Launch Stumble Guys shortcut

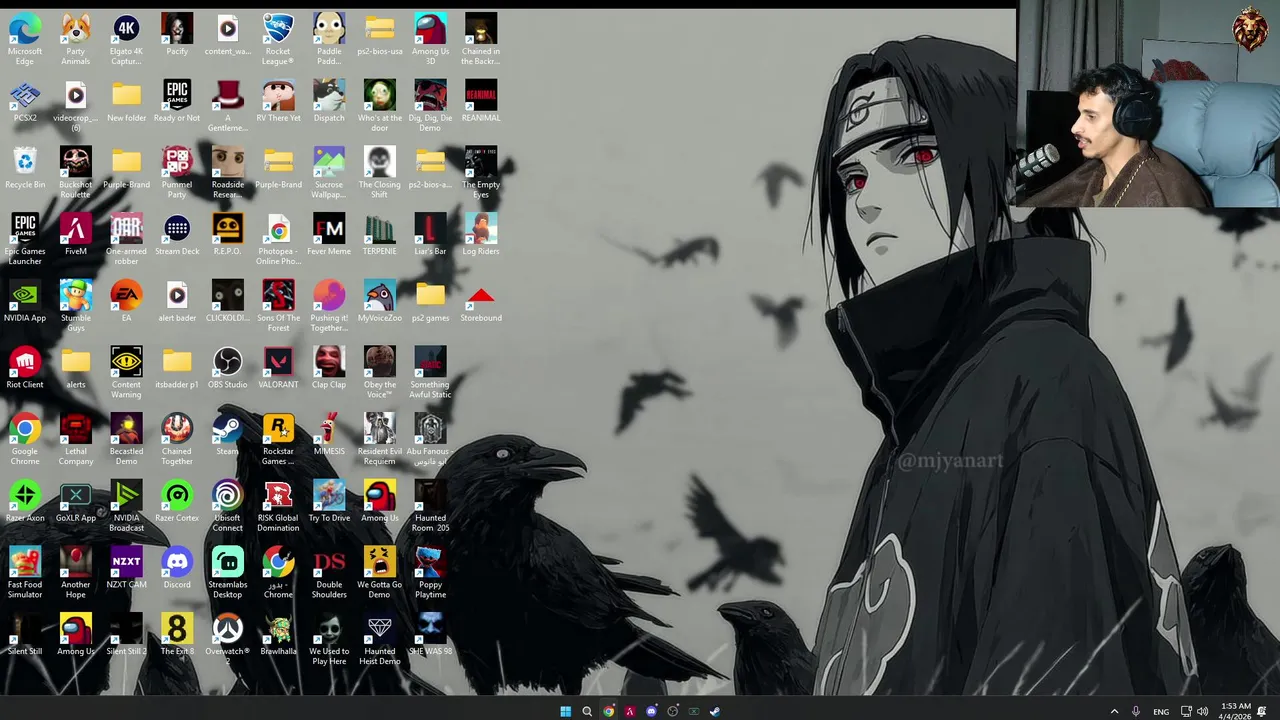pyautogui.click(x=75, y=306)
